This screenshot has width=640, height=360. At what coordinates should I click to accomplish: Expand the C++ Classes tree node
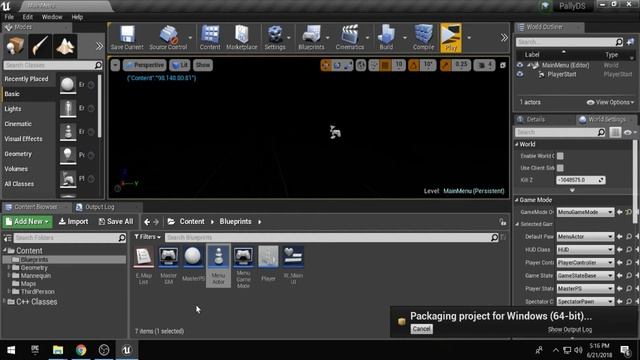[4, 302]
